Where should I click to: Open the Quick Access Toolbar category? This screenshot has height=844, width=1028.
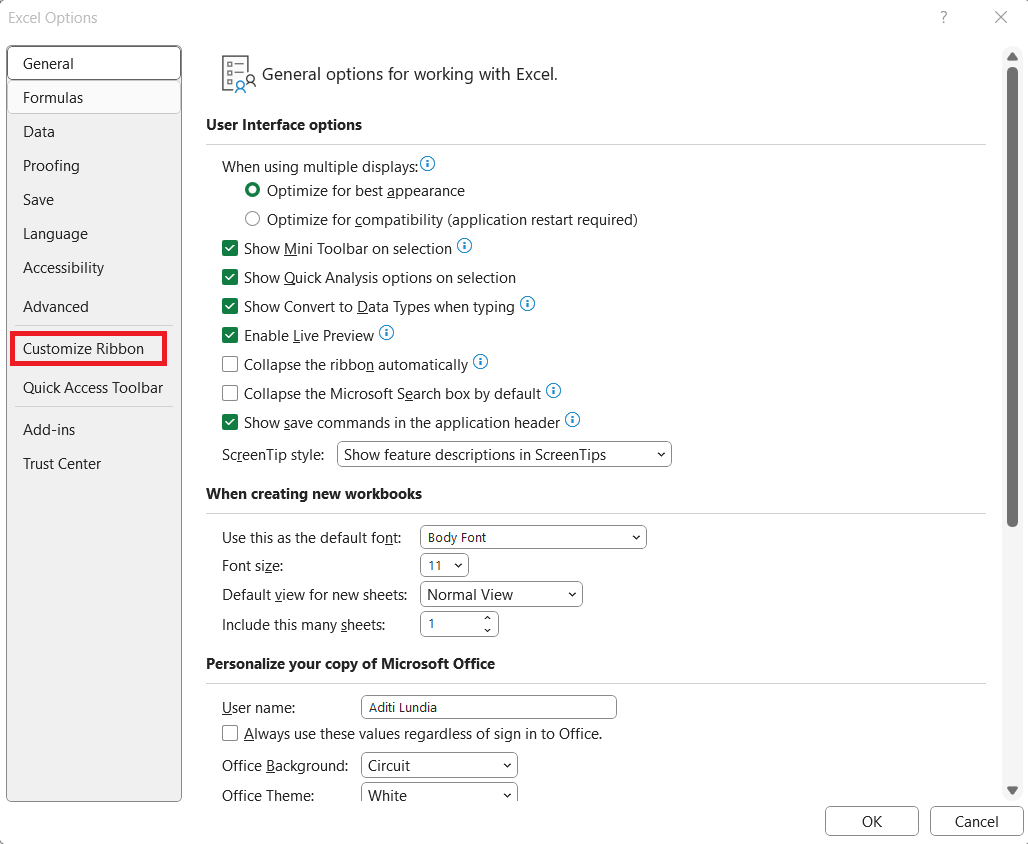coord(94,388)
